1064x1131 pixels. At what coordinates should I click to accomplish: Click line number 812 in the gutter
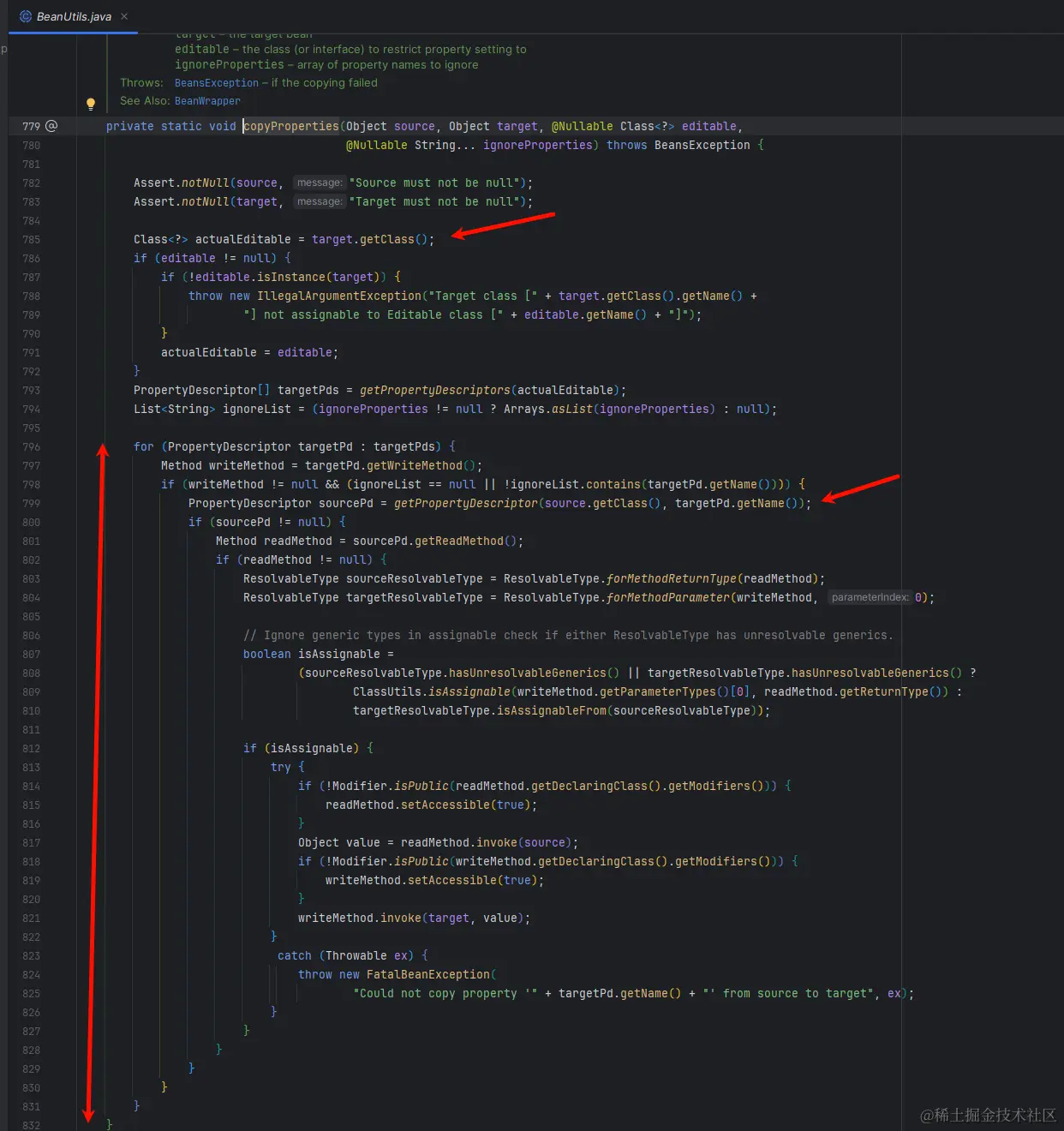click(32, 748)
